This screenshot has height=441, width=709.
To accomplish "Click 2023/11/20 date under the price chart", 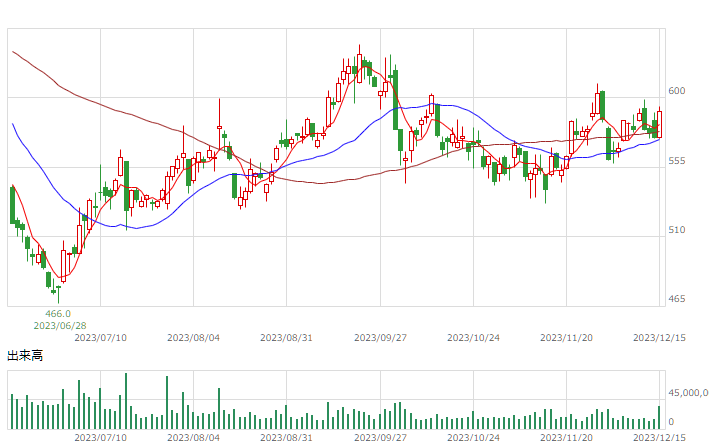I will tap(566, 338).
